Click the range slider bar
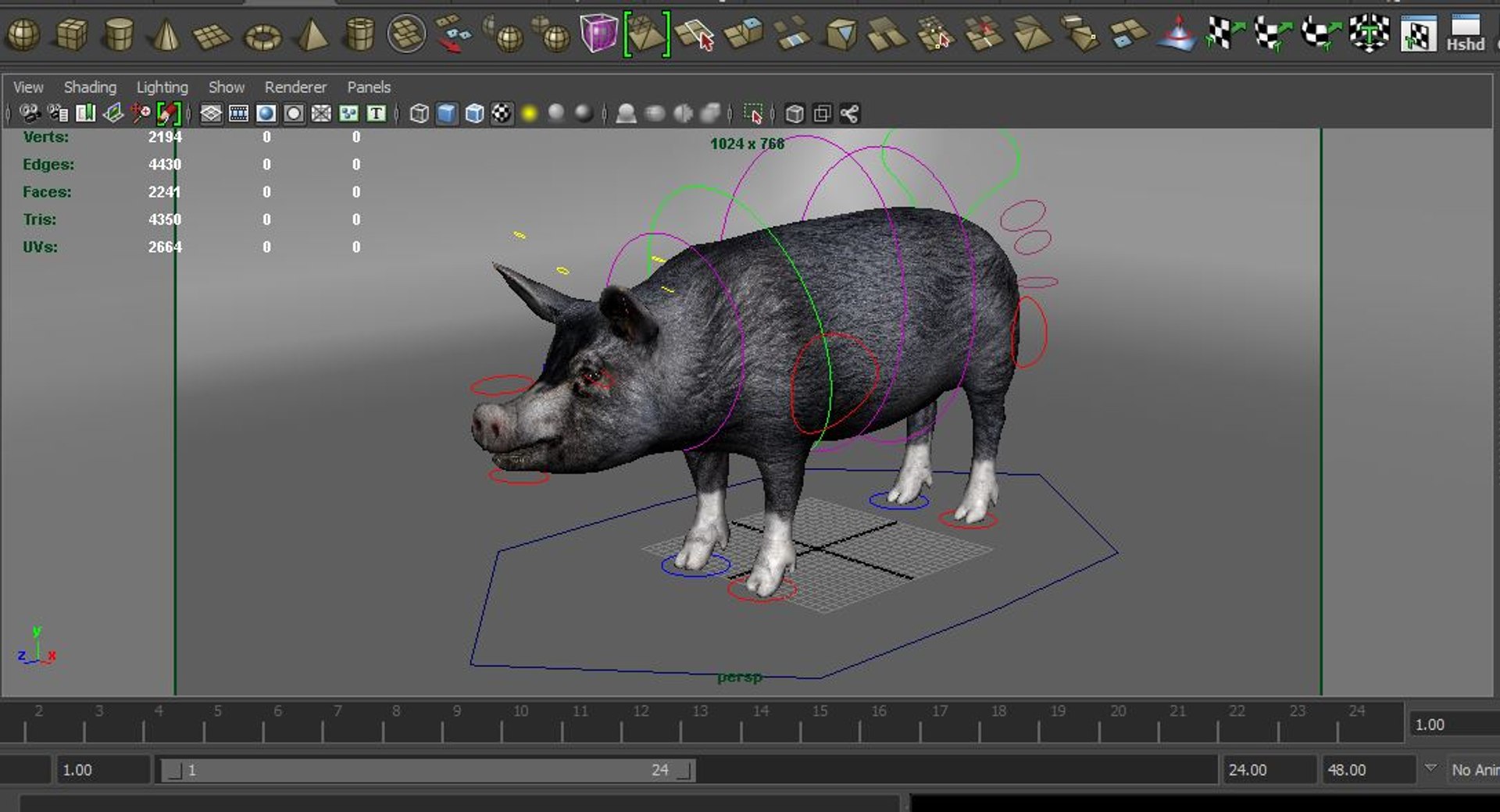Viewport: 1500px width, 812px height. pyautogui.click(x=427, y=771)
